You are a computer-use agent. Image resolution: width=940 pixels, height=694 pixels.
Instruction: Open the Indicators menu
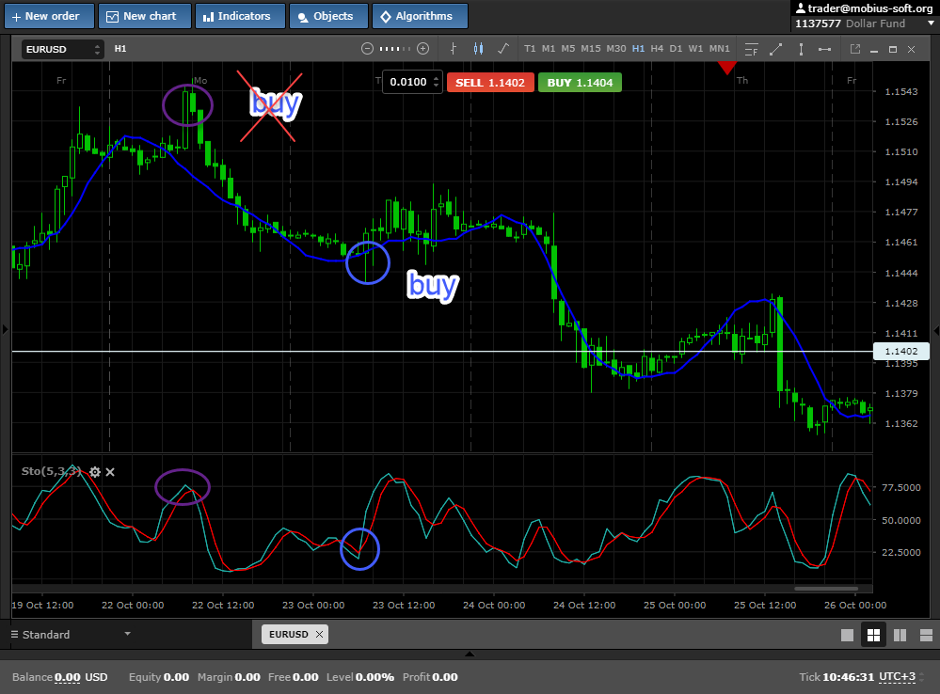[240, 16]
